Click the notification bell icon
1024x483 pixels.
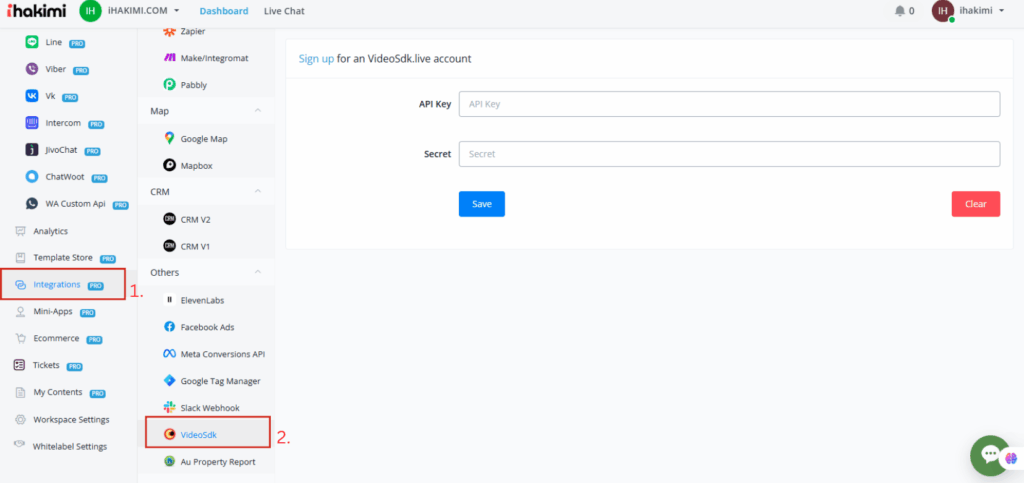(x=899, y=11)
